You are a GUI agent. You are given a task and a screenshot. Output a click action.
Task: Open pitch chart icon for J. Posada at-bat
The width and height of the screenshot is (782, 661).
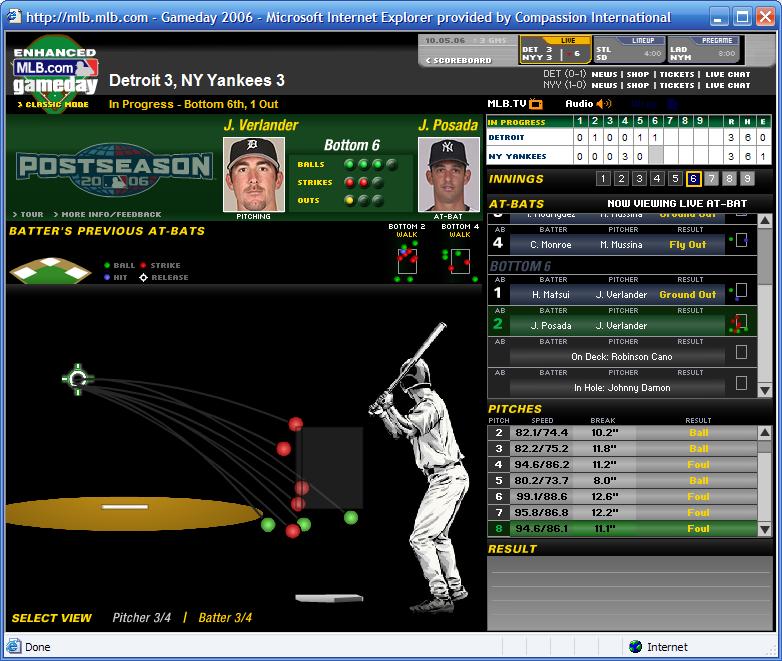point(741,322)
